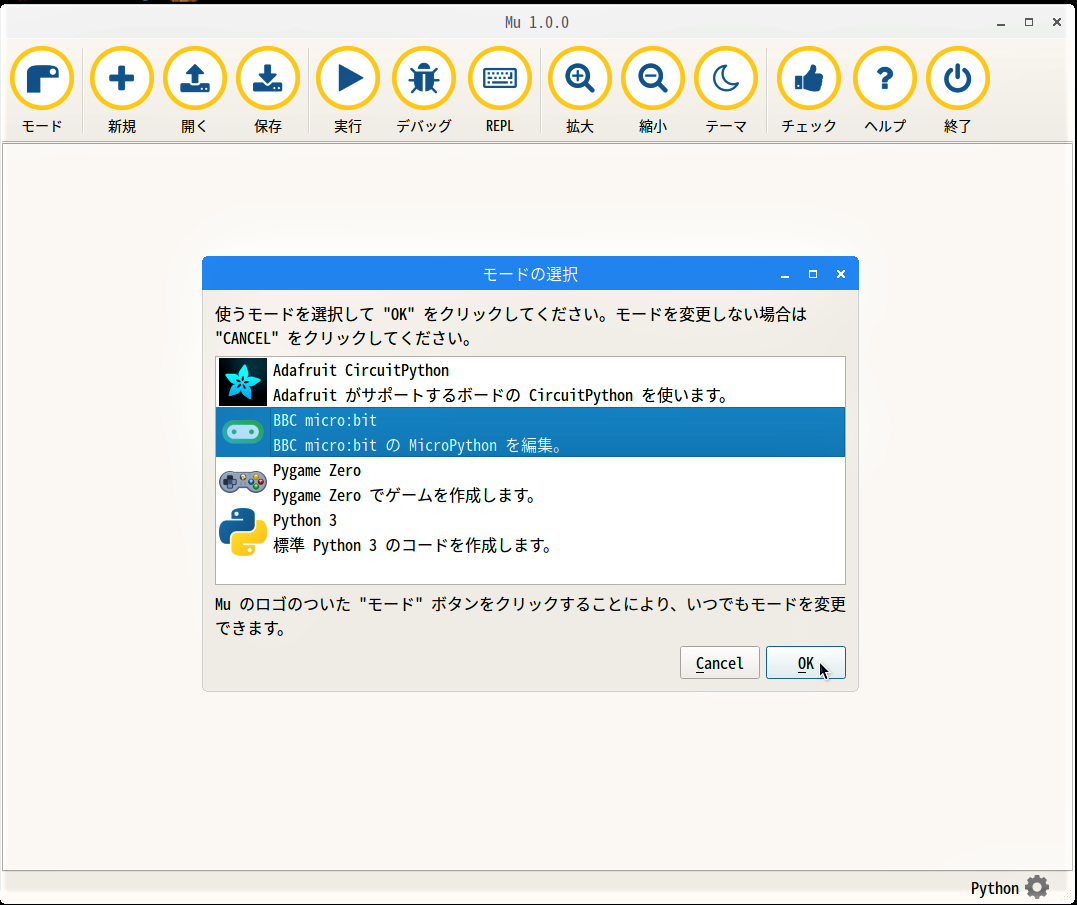This screenshot has width=1077, height=905.
Task: Start the デバッグ debugger button
Action: coord(424,91)
